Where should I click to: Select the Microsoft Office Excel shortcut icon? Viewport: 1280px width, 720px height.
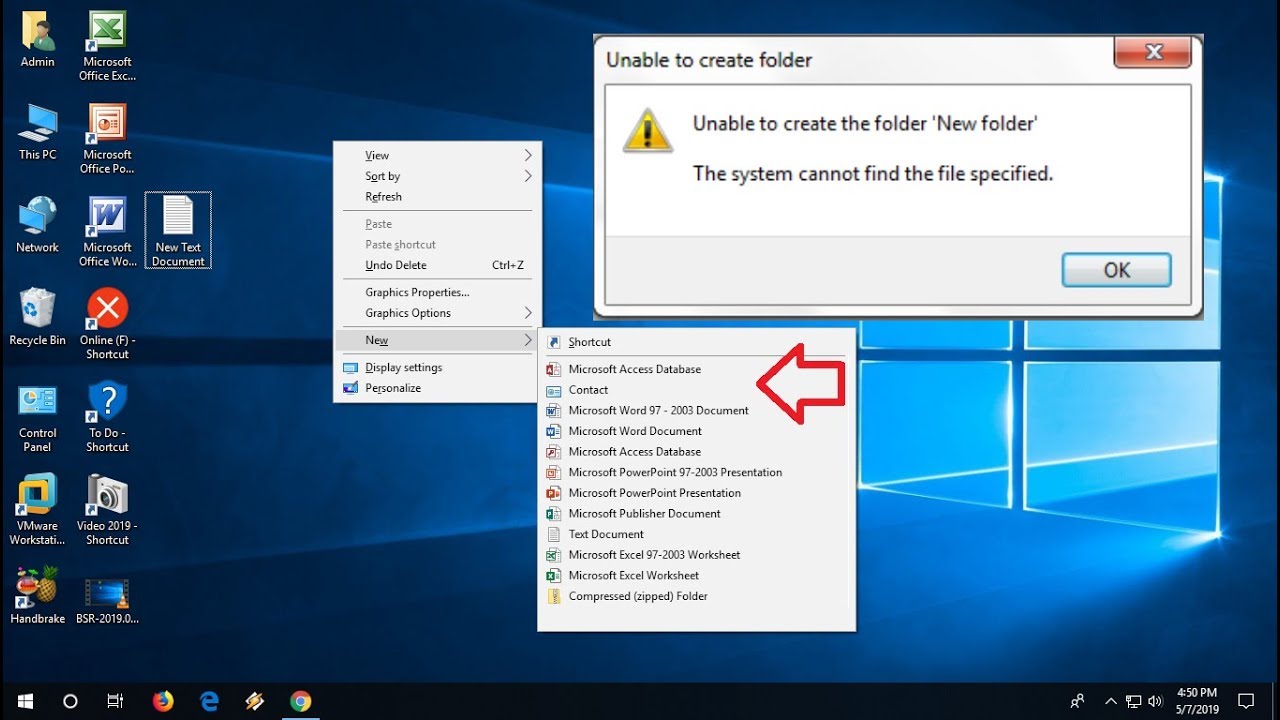[x=107, y=47]
